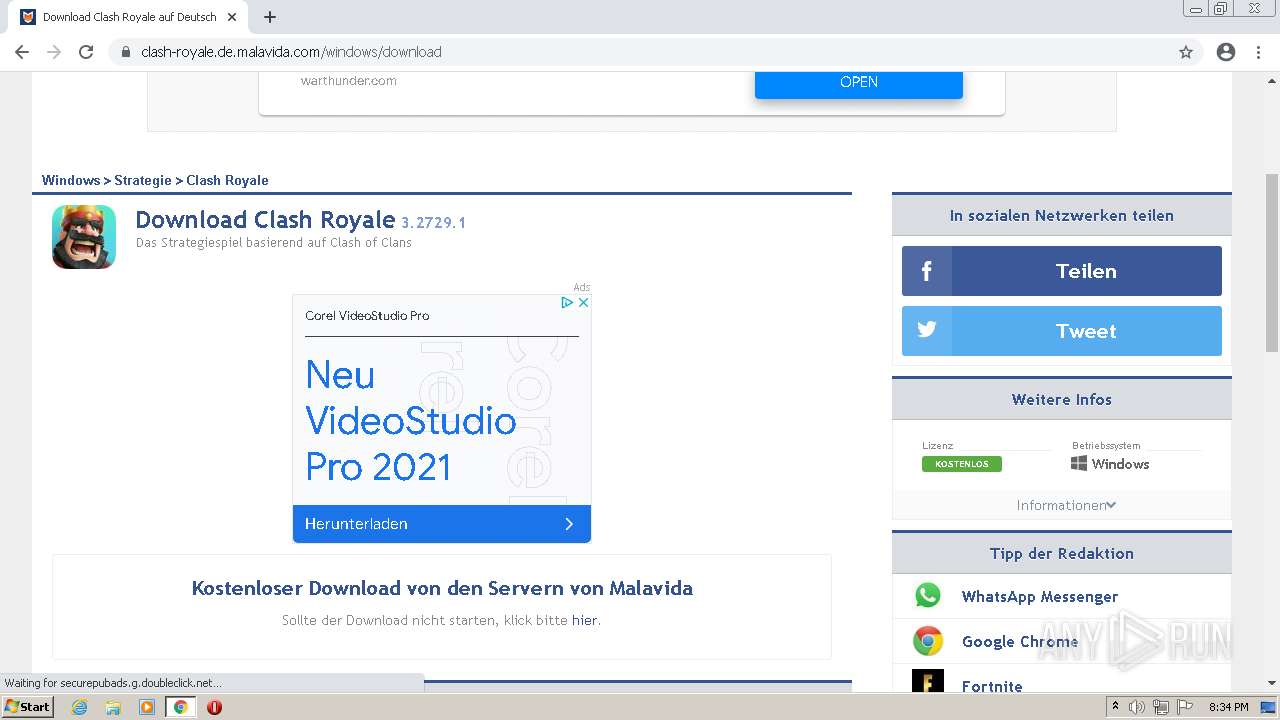Click the Neu VideoStudio Pro 2021 ad text
1280x720 pixels.
(x=410, y=420)
